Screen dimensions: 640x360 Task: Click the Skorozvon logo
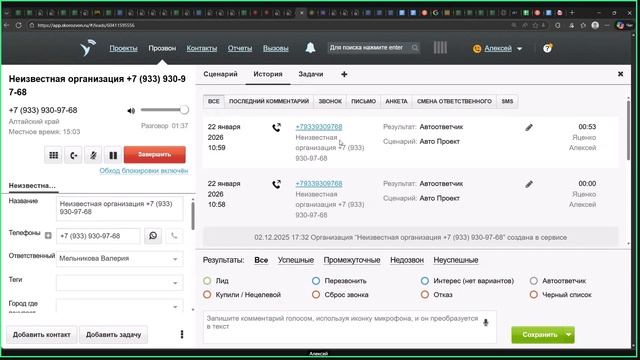tap(87, 48)
